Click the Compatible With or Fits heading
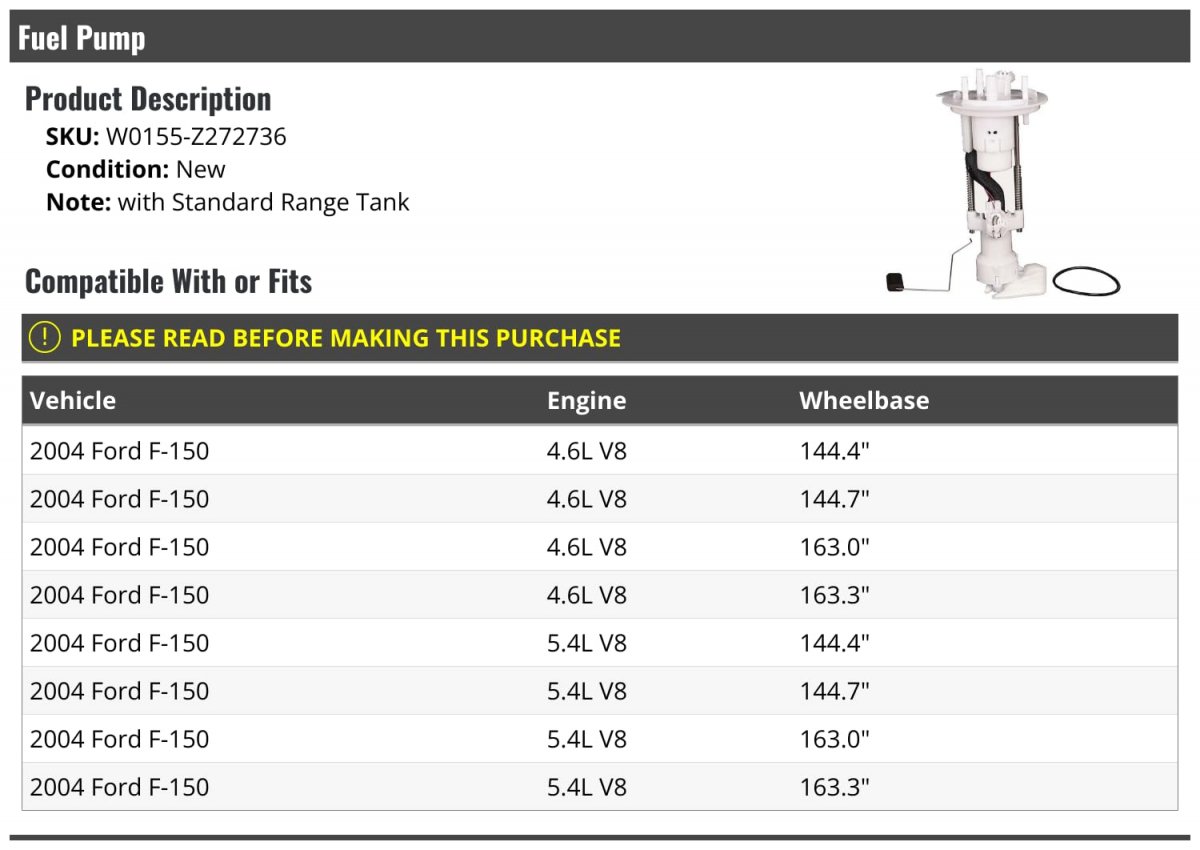Image resolution: width=1200 pixels, height=850 pixels. click(x=168, y=282)
